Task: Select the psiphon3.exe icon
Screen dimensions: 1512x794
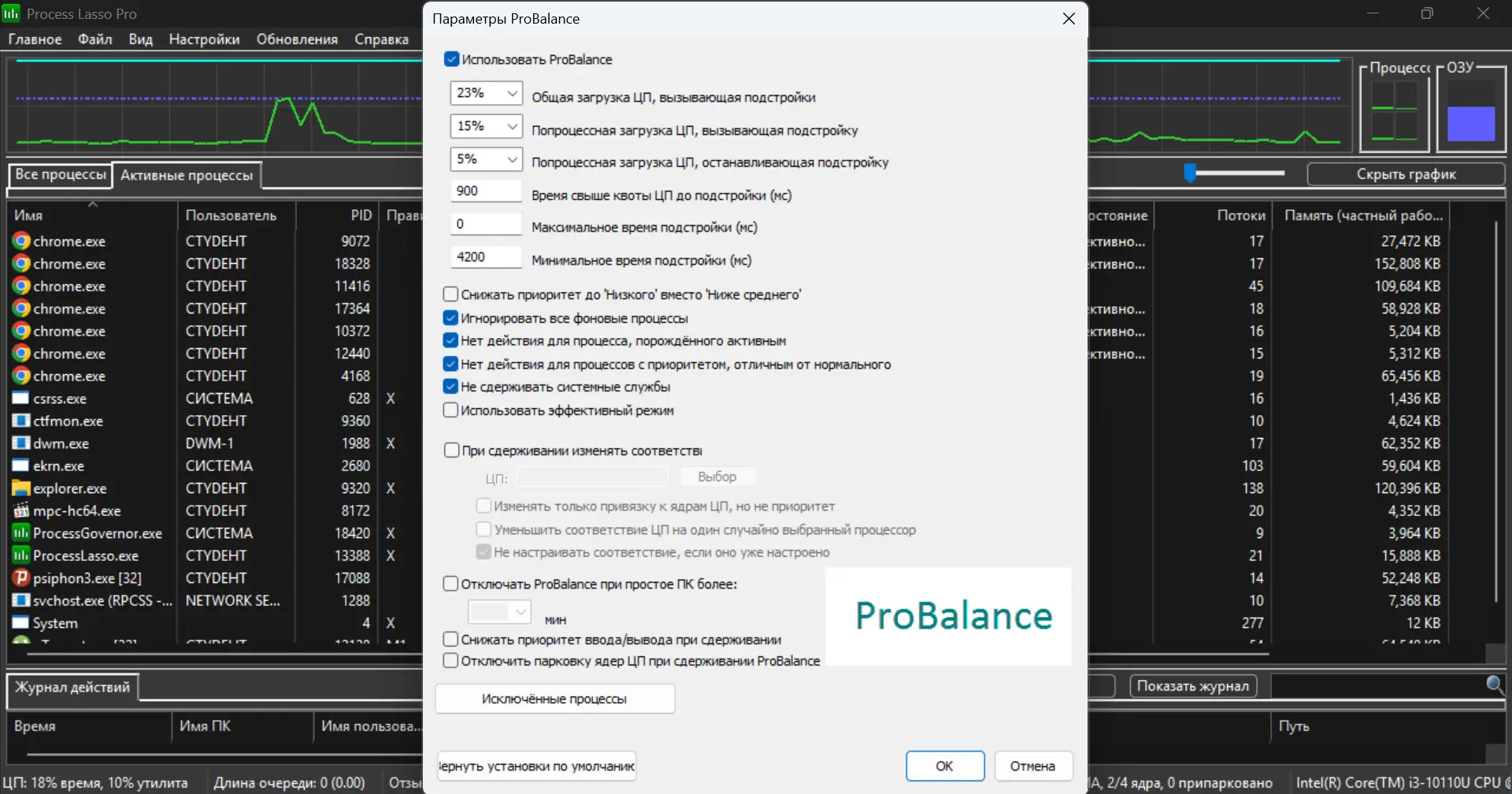Action: [21, 577]
